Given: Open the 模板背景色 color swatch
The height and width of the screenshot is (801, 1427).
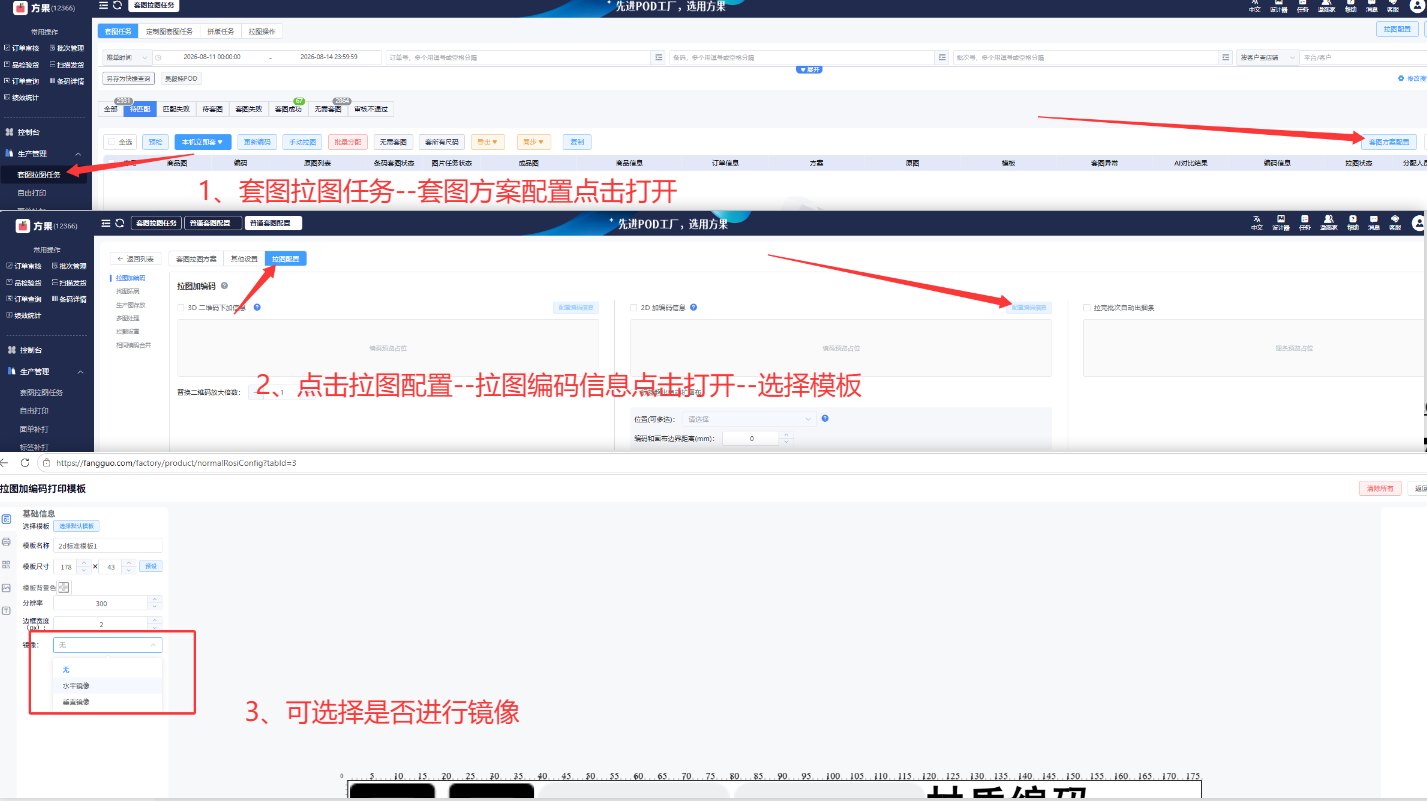Looking at the screenshot, I should [64, 587].
